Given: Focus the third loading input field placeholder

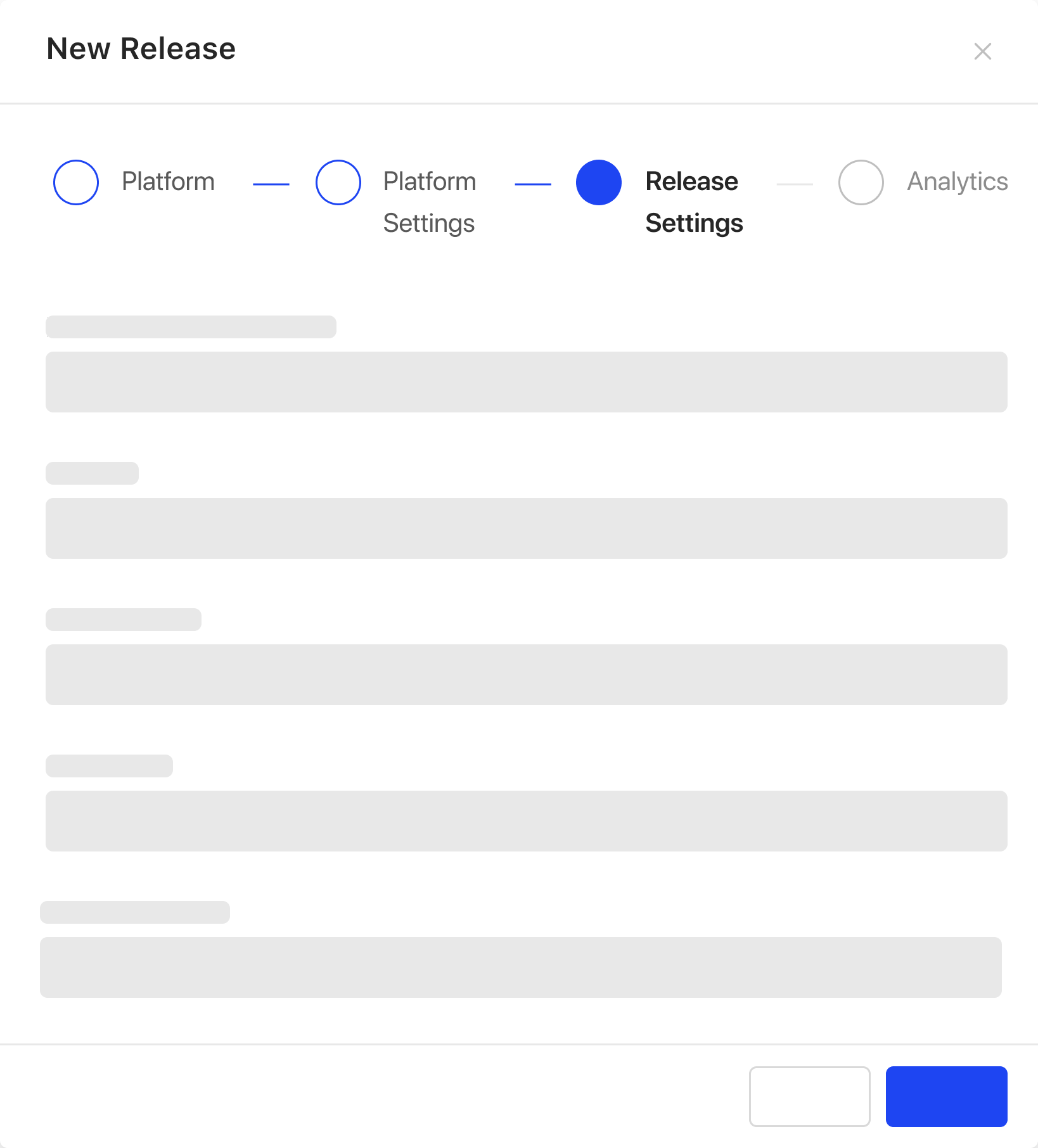Looking at the screenshot, I should [x=527, y=675].
